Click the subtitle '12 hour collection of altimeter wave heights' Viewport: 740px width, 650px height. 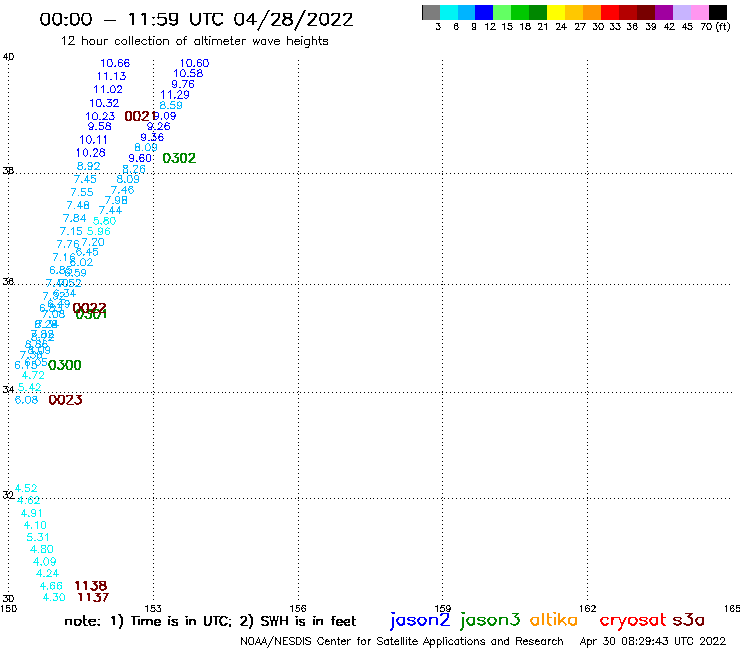click(x=194, y=41)
